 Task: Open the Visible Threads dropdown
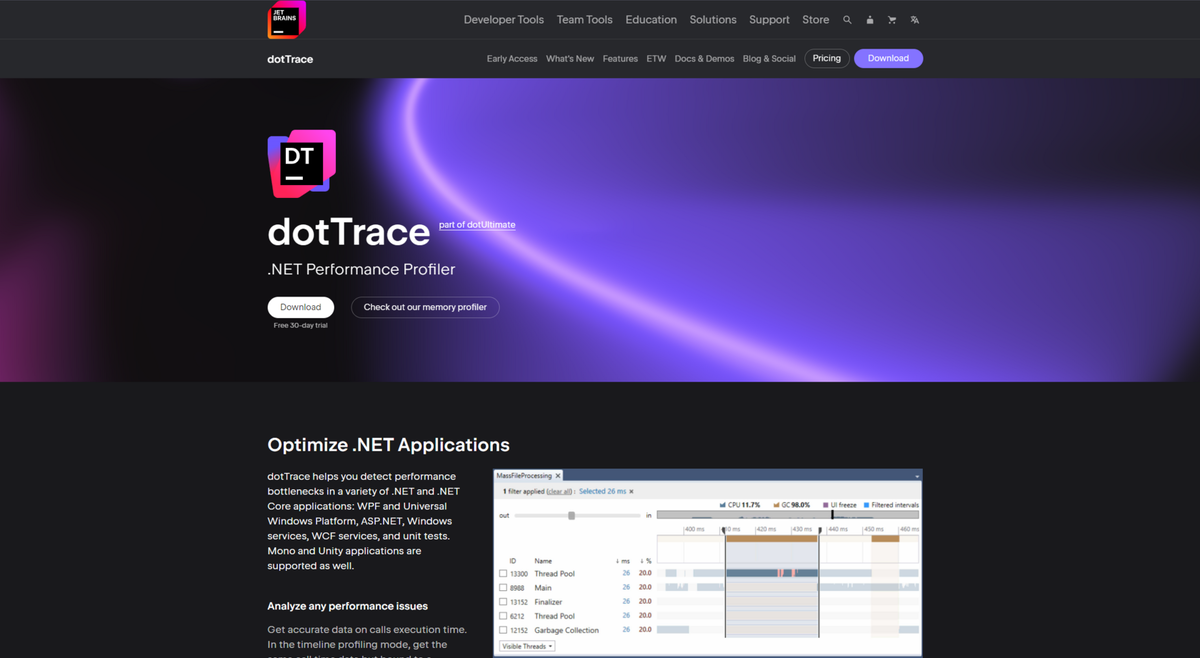(527, 646)
